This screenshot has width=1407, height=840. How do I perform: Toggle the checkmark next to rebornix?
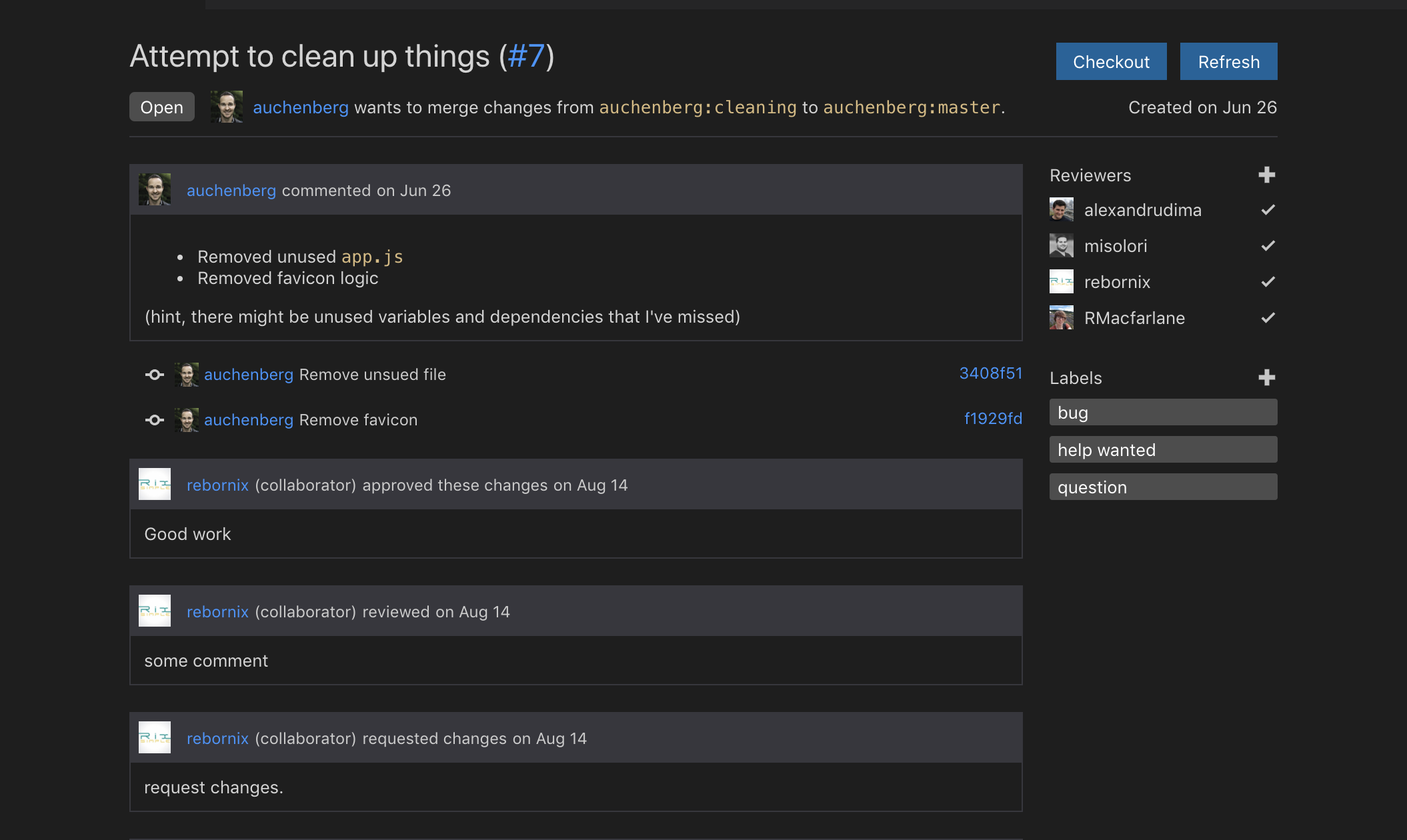[x=1268, y=281]
